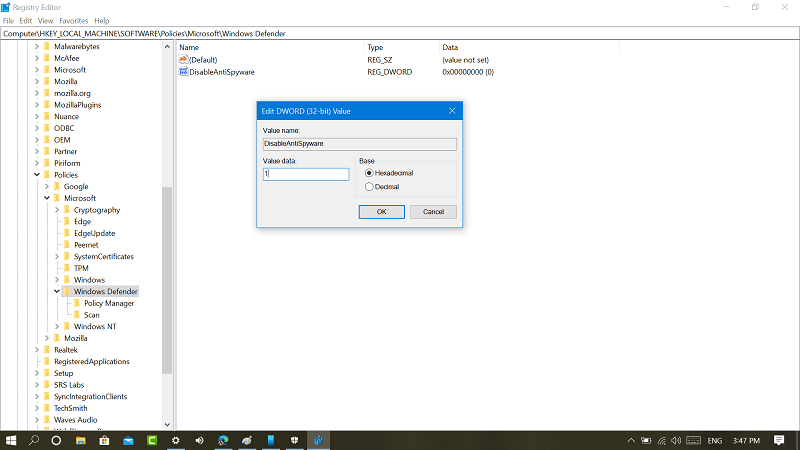Select the TPM key
Screen dimensions: 800x450
tap(81, 268)
